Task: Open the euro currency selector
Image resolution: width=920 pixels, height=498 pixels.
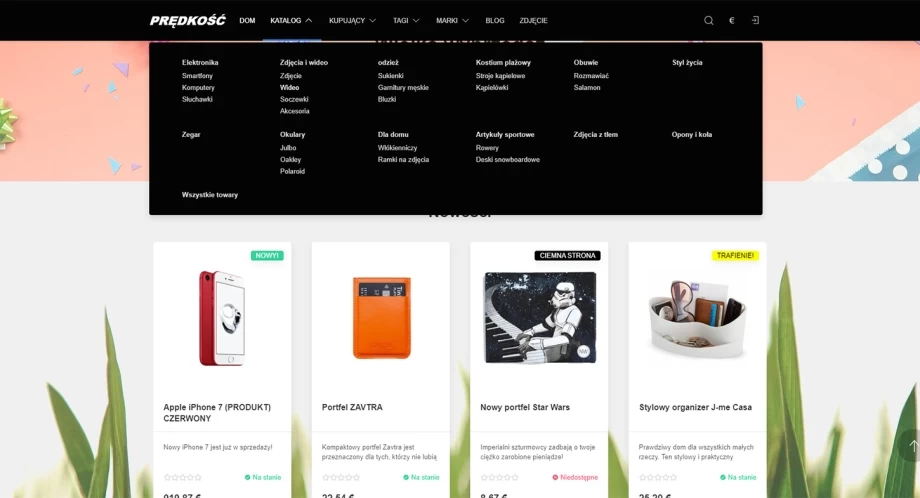Action: (x=731, y=20)
